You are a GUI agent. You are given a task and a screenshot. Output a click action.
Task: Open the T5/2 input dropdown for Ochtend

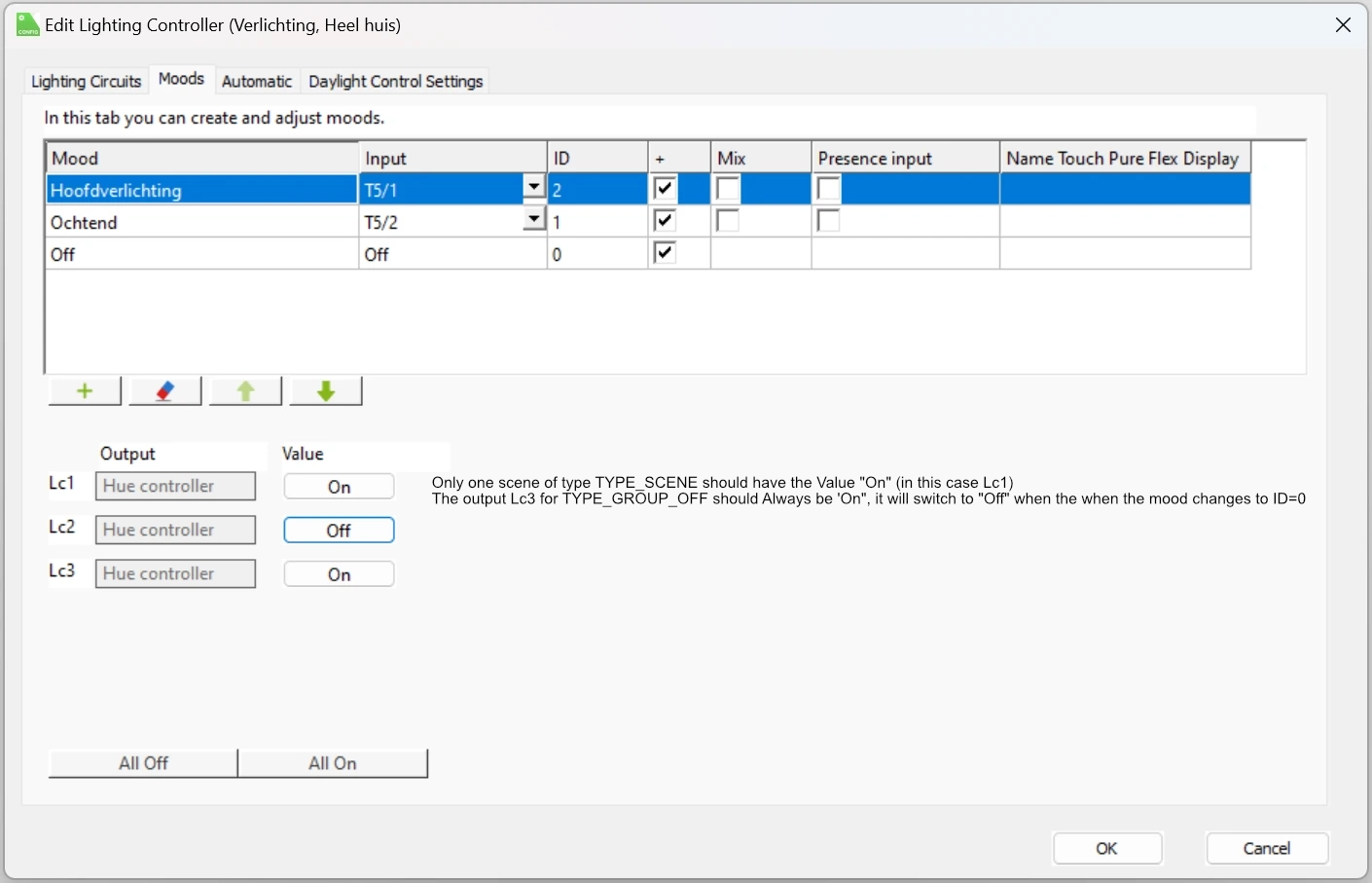point(534,218)
